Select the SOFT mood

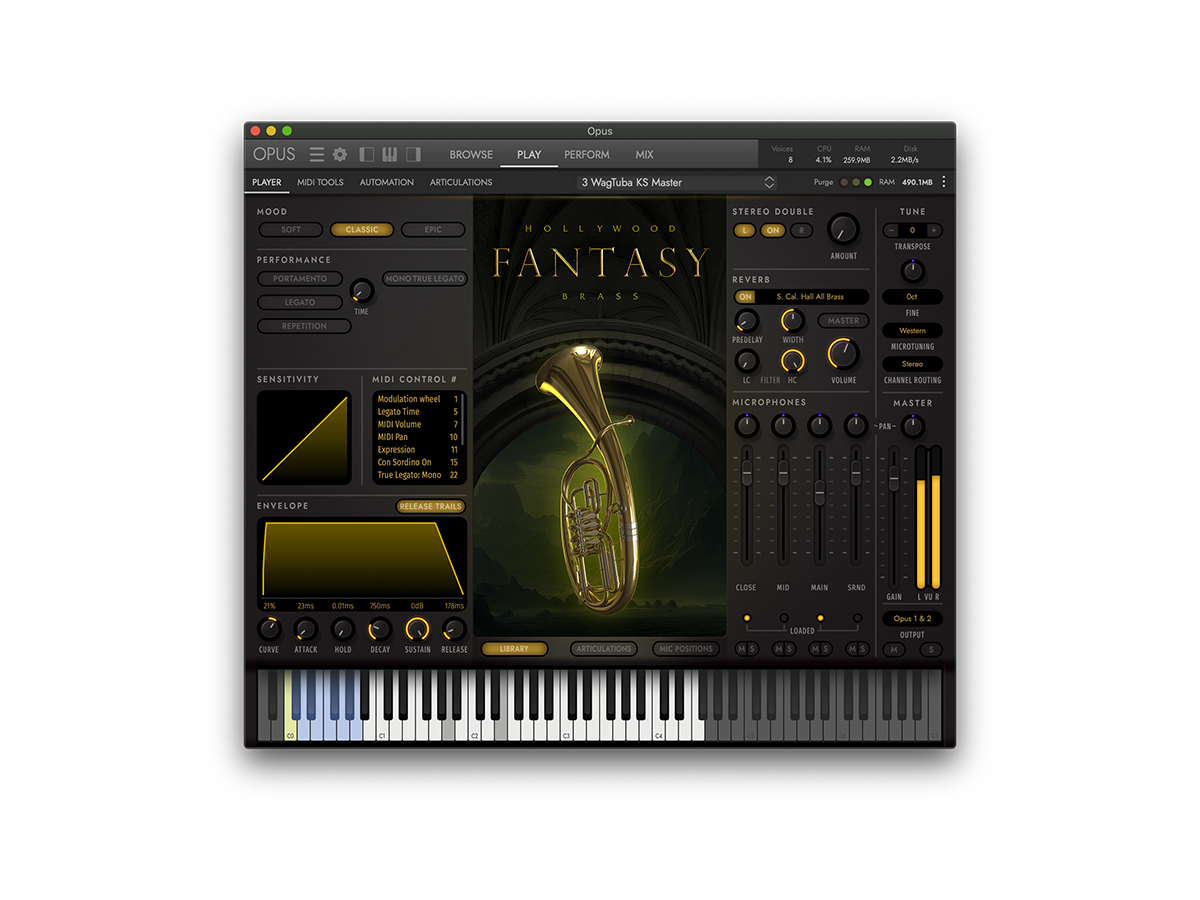(x=290, y=230)
